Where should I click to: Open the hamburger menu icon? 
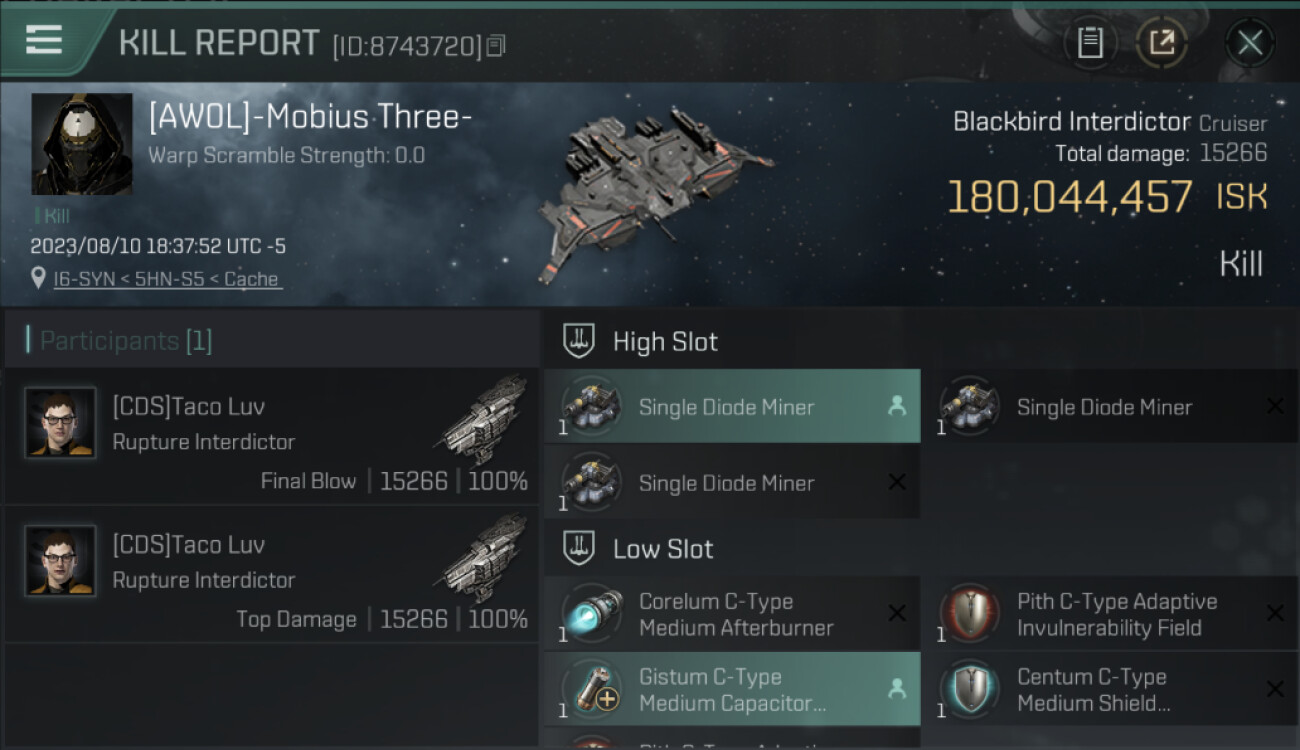pos(44,40)
